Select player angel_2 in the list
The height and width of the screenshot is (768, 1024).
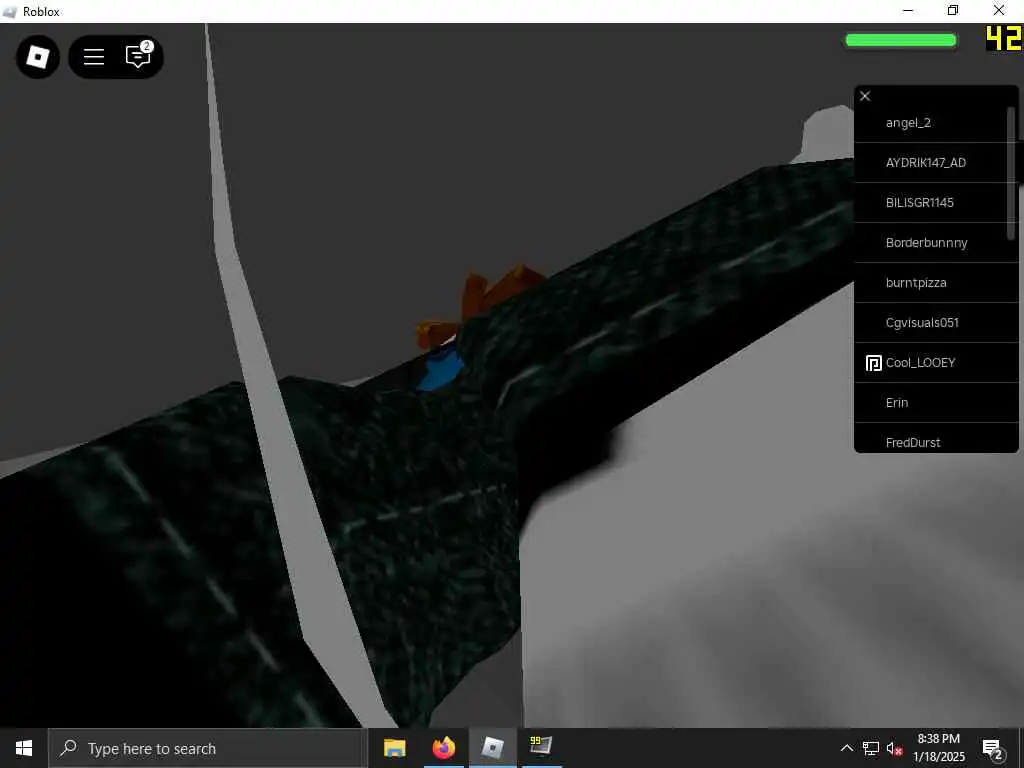pyautogui.click(x=936, y=123)
